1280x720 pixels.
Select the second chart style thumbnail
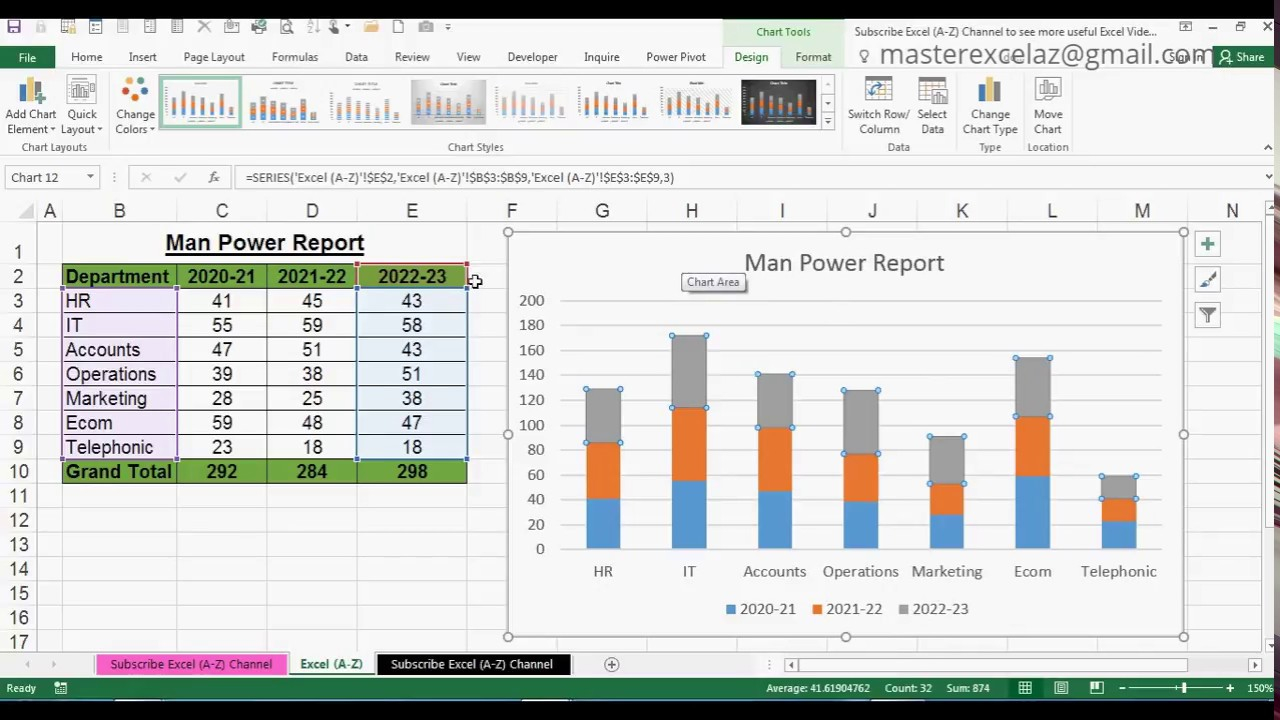point(283,102)
